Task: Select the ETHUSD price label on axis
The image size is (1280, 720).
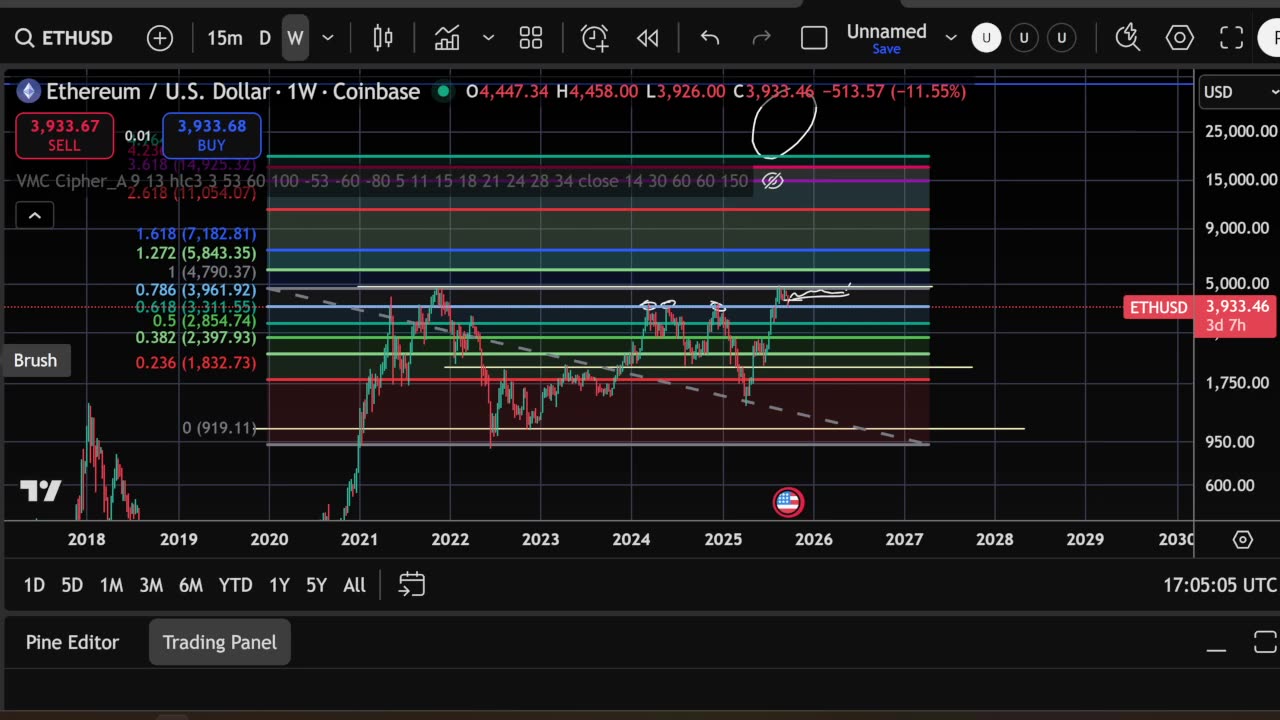Action: coord(1158,307)
